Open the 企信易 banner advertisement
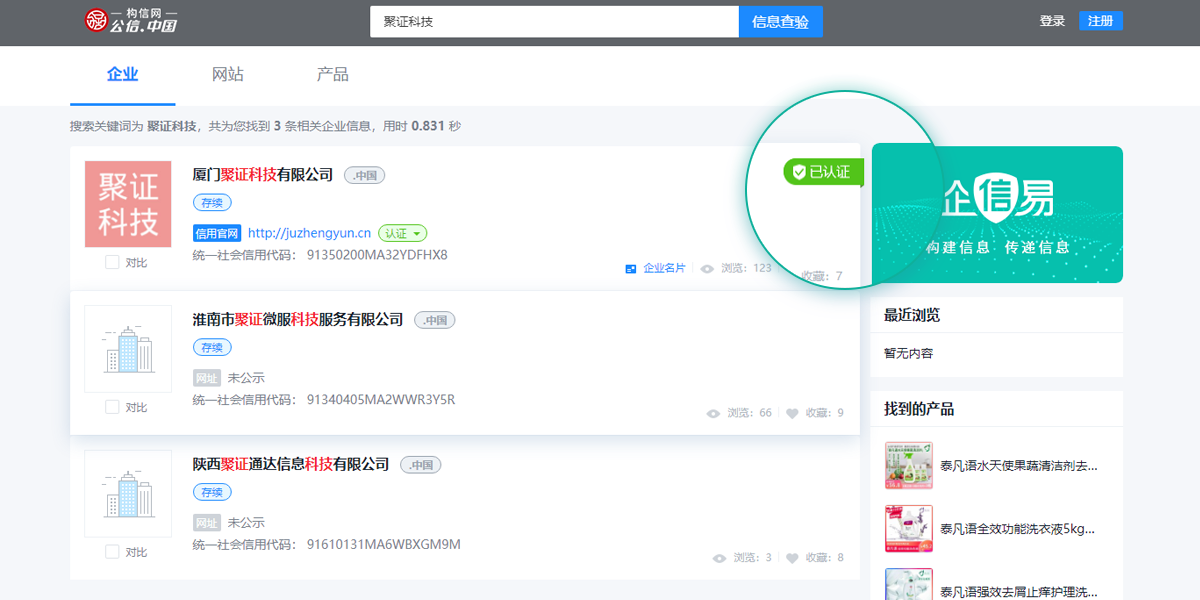The height and width of the screenshot is (600, 1200). pos(997,214)
